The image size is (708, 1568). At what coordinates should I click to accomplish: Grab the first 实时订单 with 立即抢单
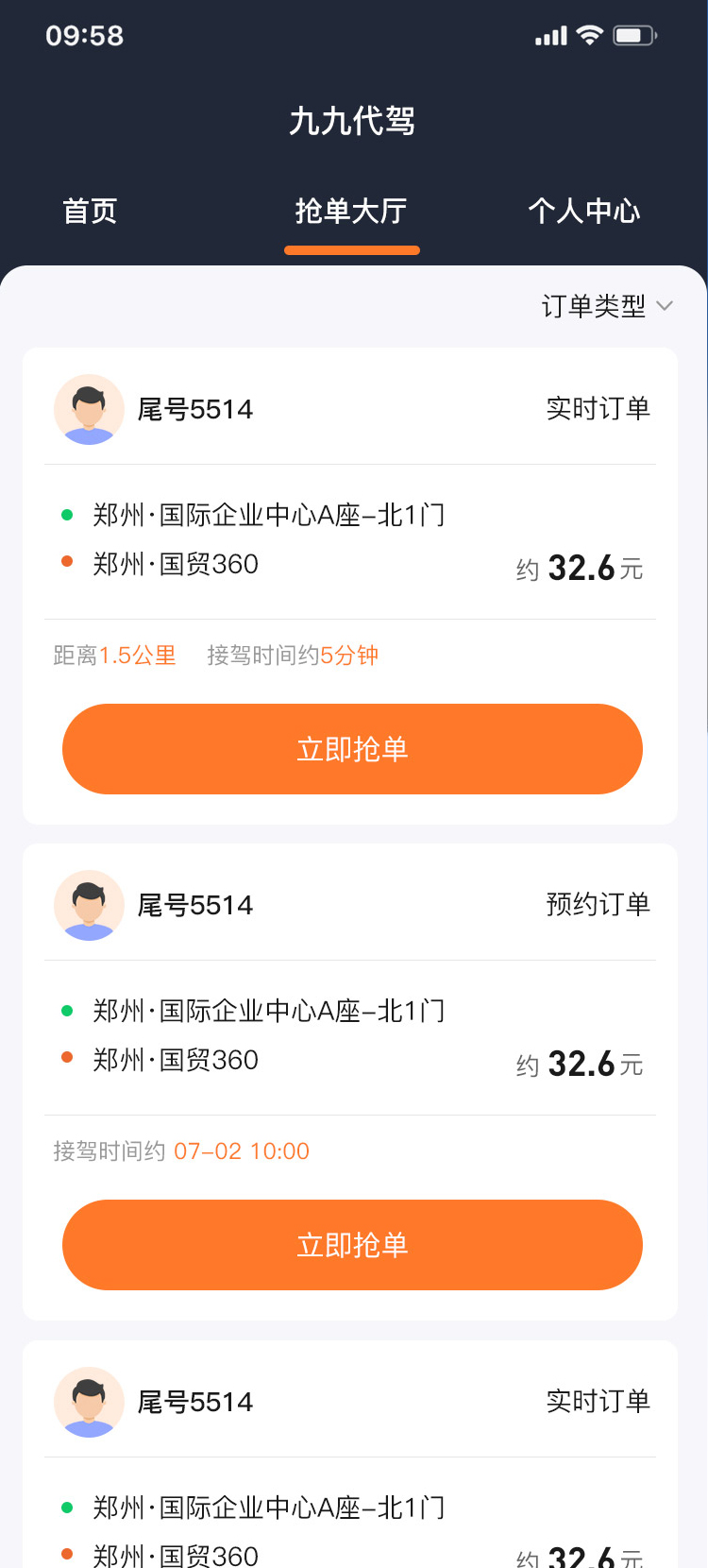(x=352, y=749)
